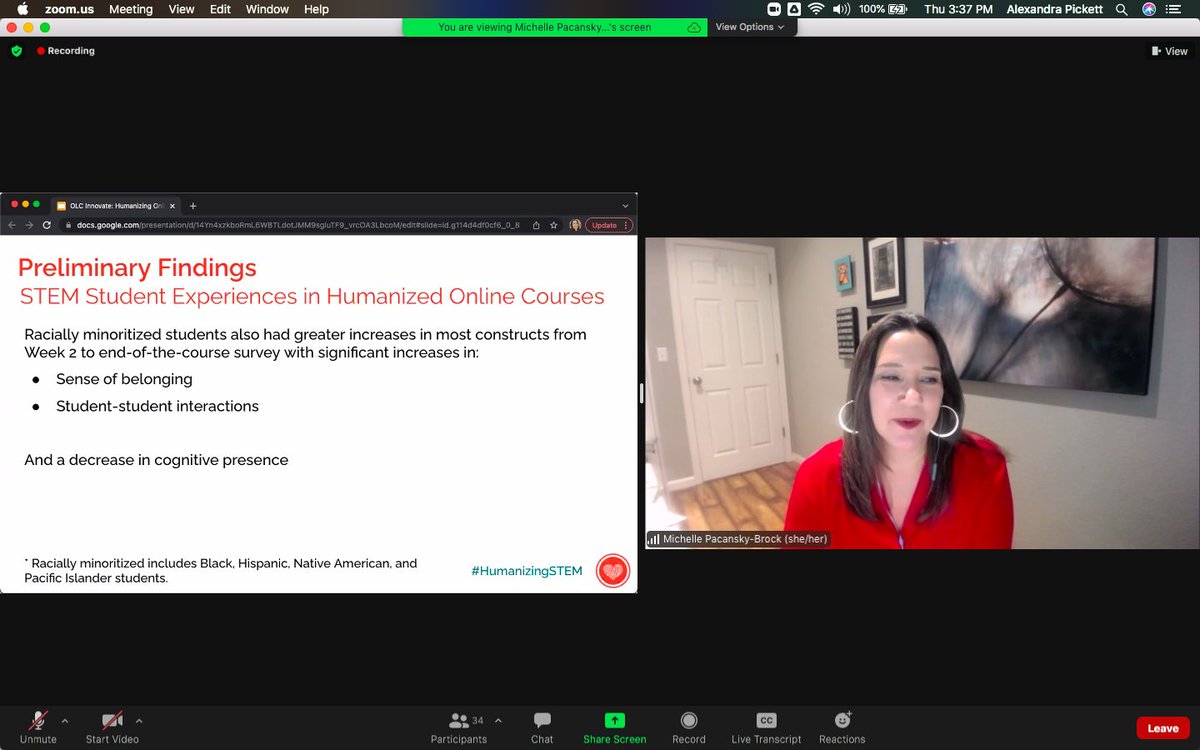Image resolution: width=1200 pixels, height=750 pixels.
Task: Enable Live Transcript captions
Action: (766, 727)
